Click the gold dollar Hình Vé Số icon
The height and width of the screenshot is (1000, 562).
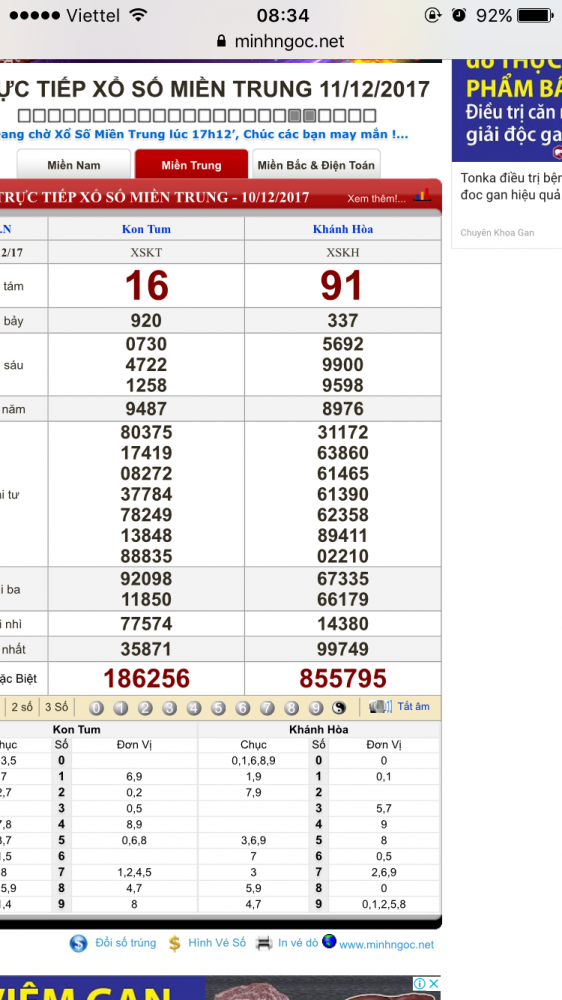pos(175,944)
